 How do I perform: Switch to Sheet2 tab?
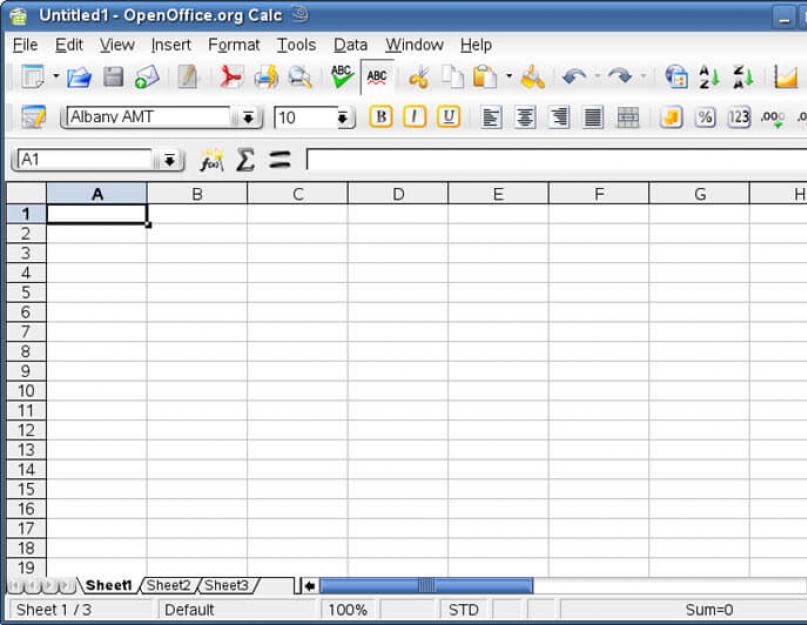(169, 585)
